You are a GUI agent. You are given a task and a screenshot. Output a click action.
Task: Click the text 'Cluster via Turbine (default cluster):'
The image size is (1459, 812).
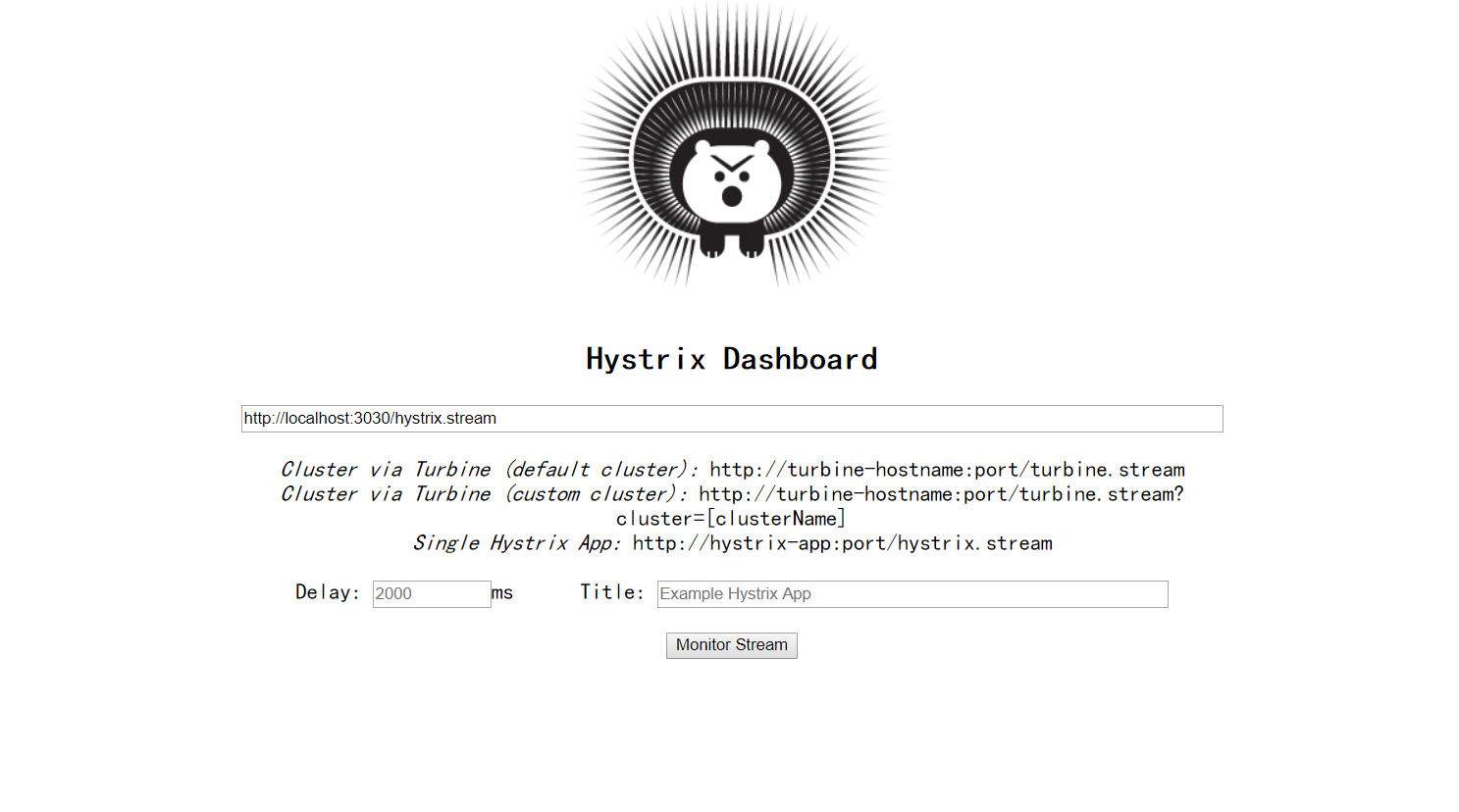(x=489, y=470)
